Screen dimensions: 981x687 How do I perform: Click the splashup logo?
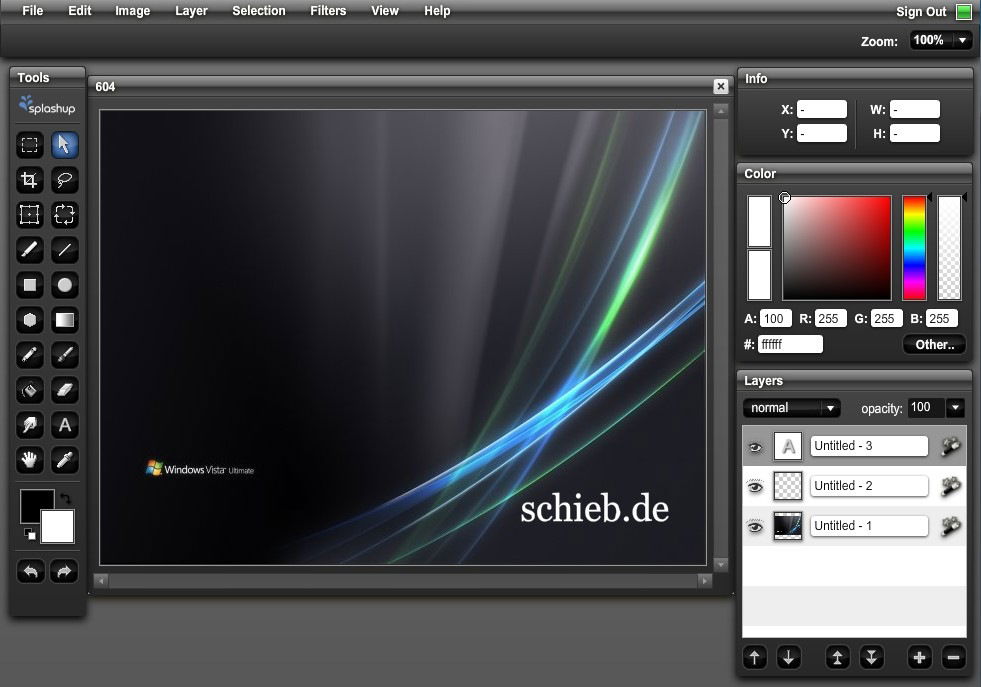[x=48, y=105]
